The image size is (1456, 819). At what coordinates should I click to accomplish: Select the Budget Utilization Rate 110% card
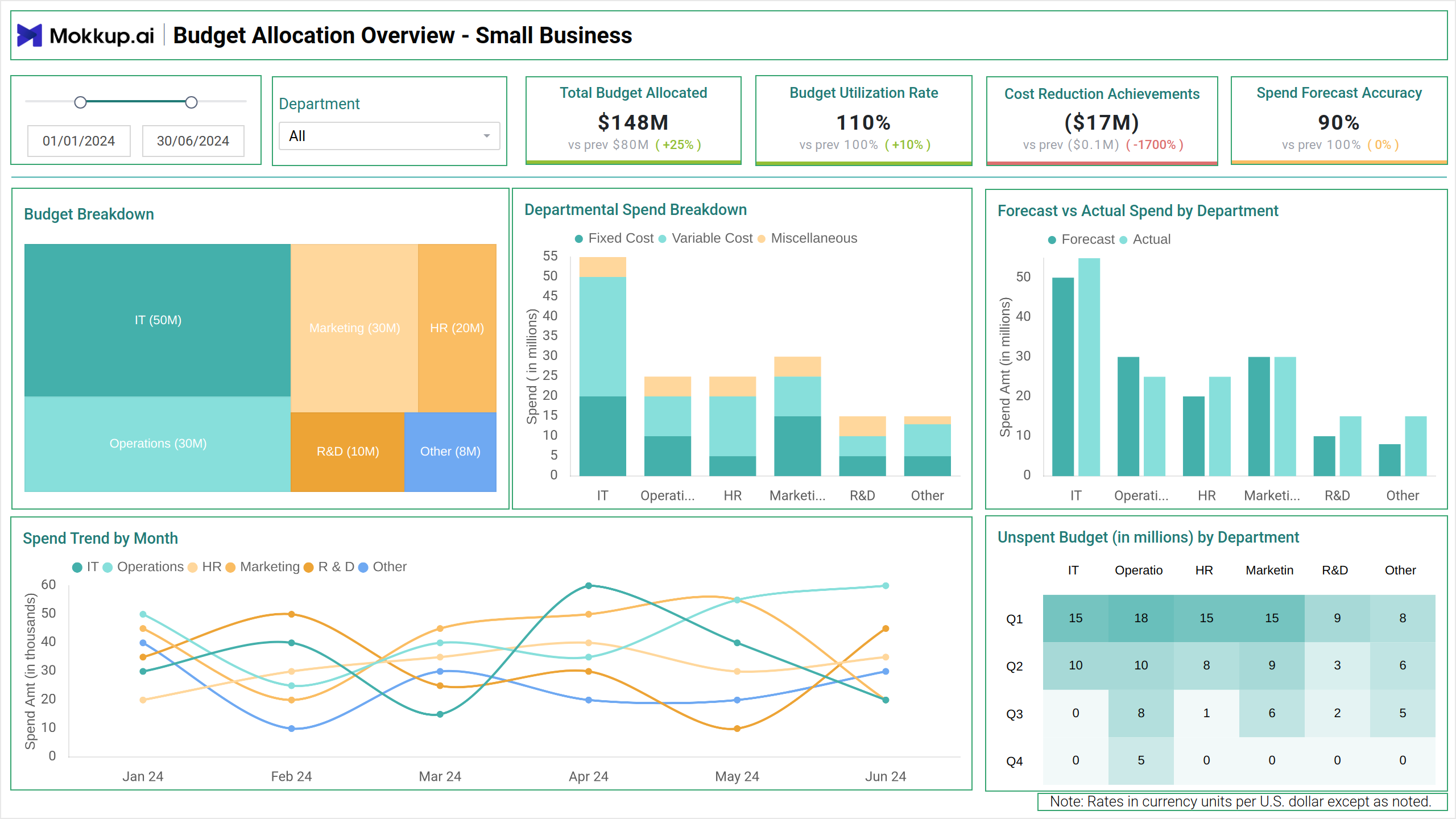[863, 120]
